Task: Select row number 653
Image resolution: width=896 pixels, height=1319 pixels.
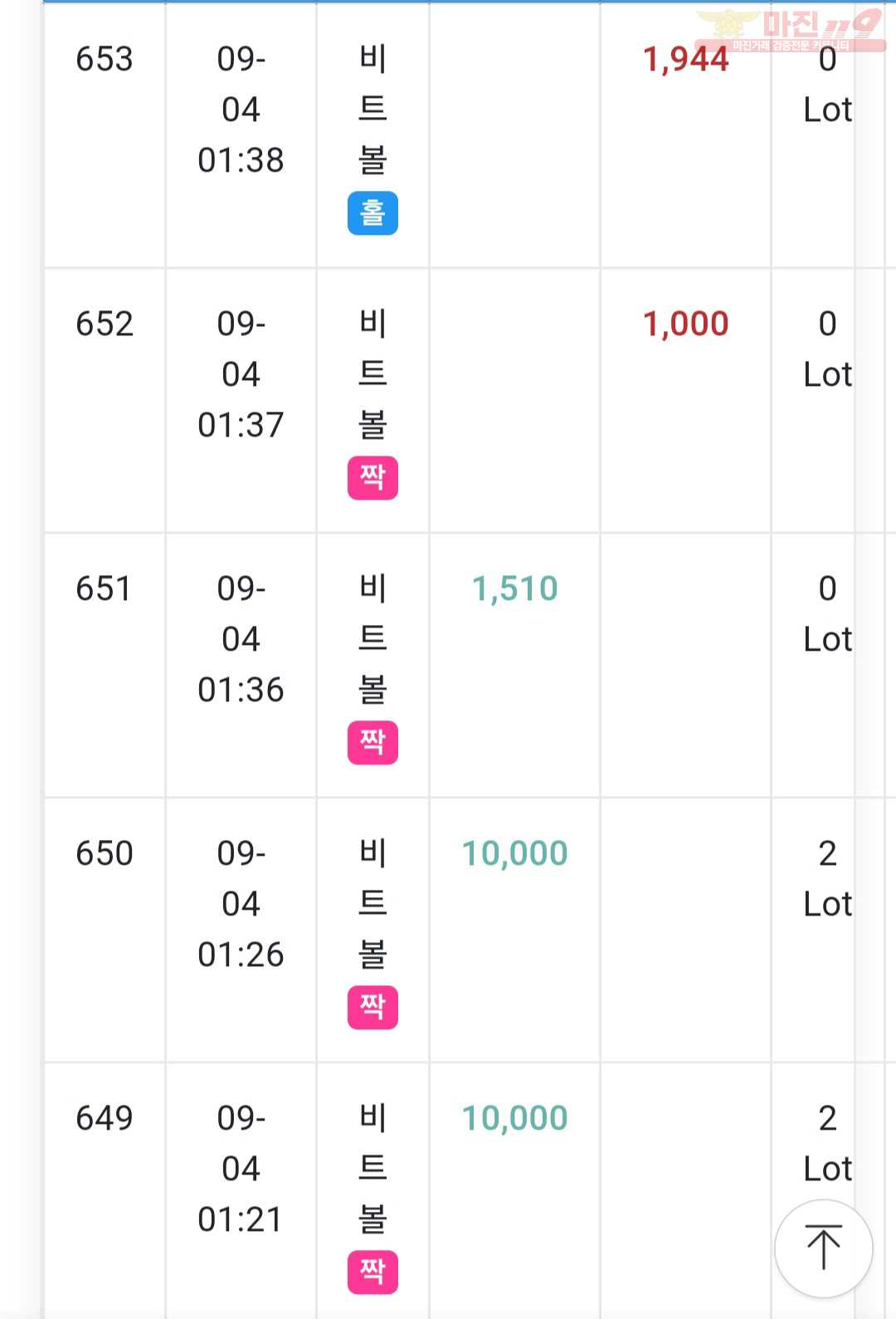Action: click(105, 59)
